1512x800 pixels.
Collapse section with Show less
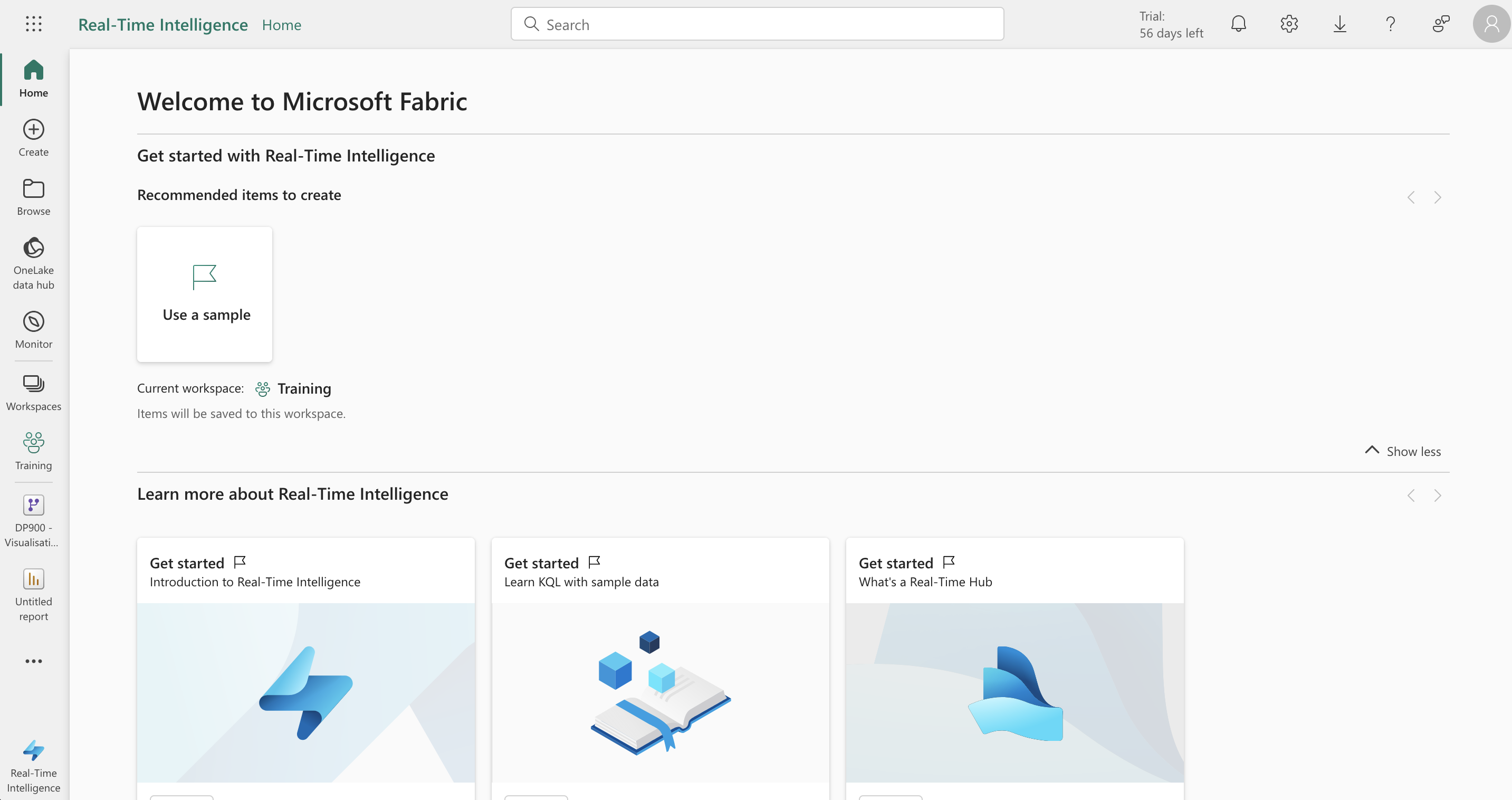click(1403, 451)
